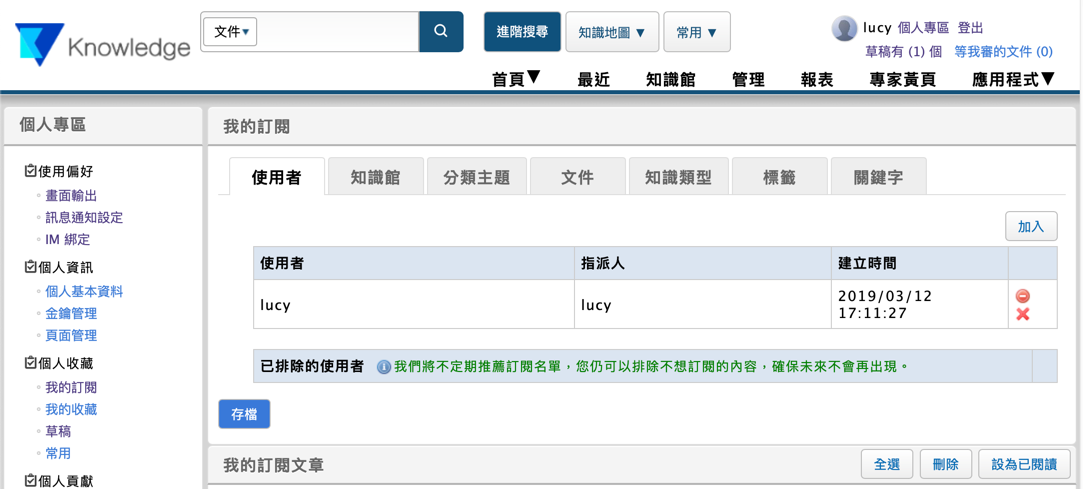This screenshot has width=1083, height=489.
Task: Open the 文件 search type dropdown
Action: (231, 32)
